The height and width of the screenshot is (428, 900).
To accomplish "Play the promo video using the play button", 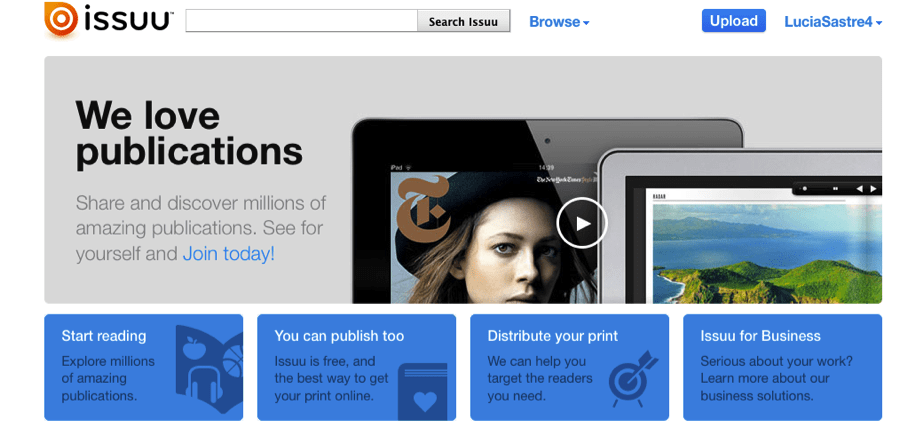I will [581, 223].
